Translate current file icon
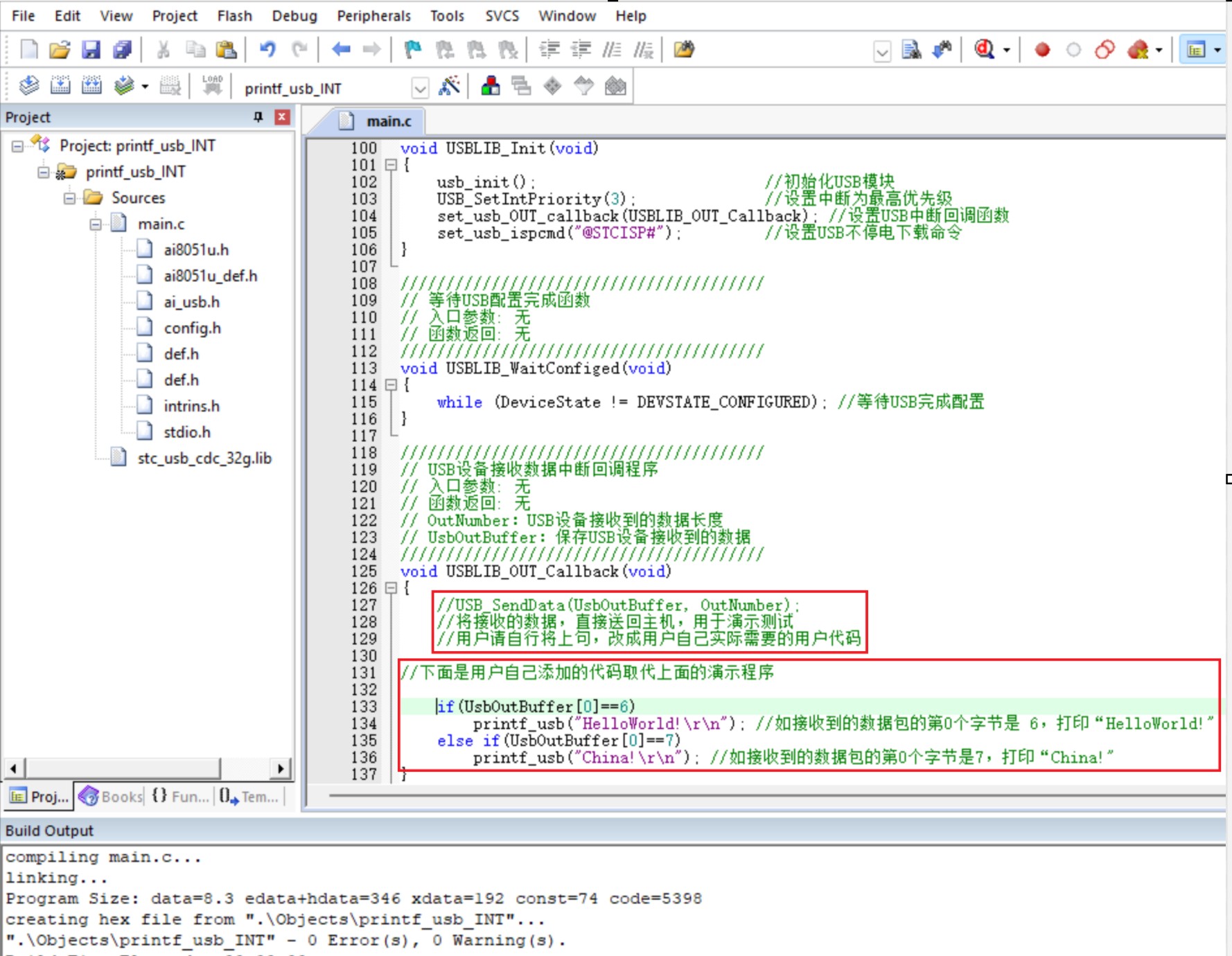Viewport: 1232px width, 956px height. (x=29, y=86)
